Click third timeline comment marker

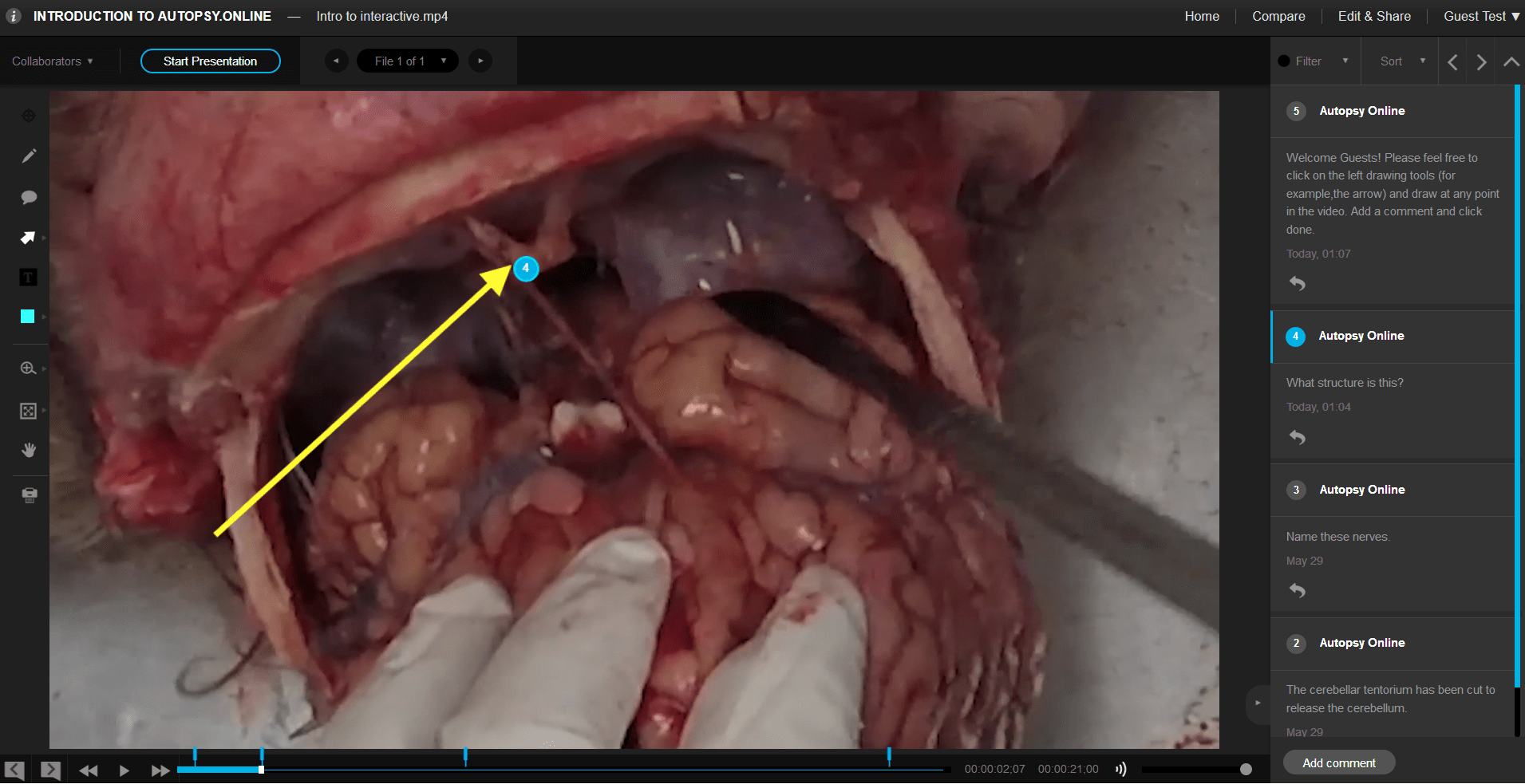465,756
